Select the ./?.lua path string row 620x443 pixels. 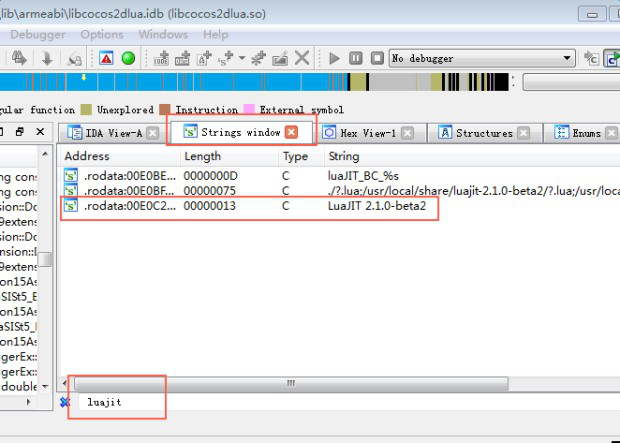(340, 191)
